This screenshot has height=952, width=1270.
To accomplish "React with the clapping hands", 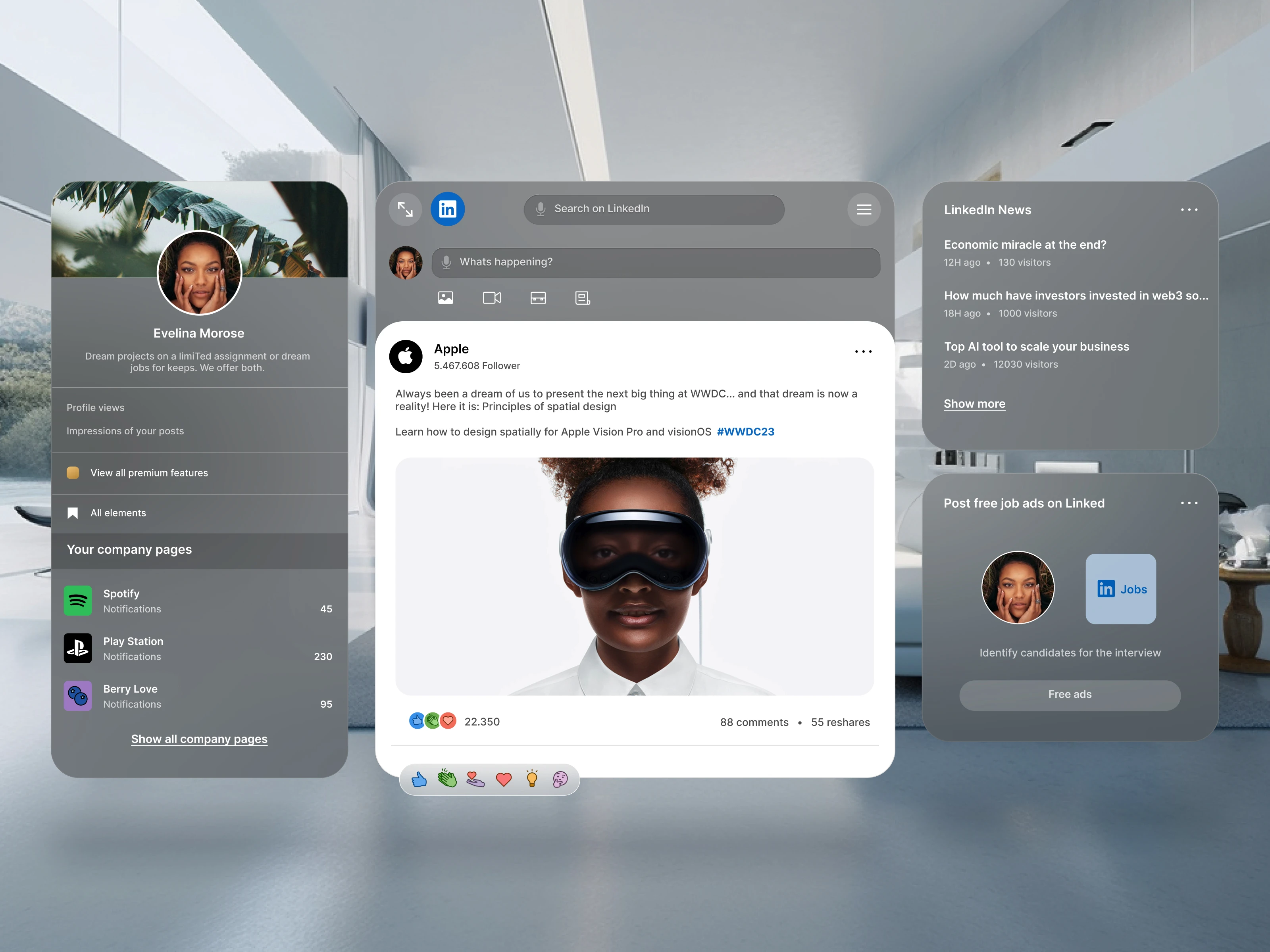I will [x=447, y=779].
